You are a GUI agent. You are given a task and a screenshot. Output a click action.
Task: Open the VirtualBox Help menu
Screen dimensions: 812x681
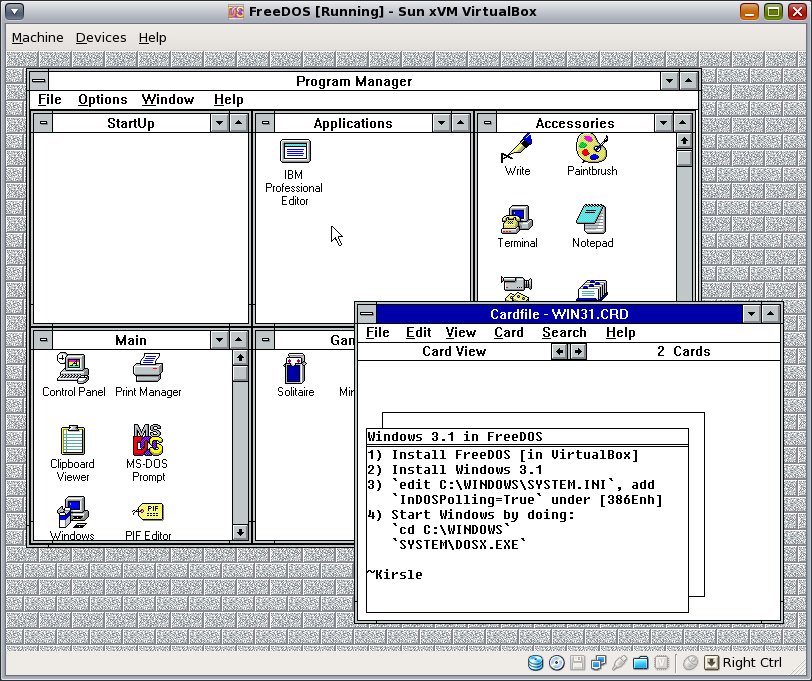(x=152, y=38)
